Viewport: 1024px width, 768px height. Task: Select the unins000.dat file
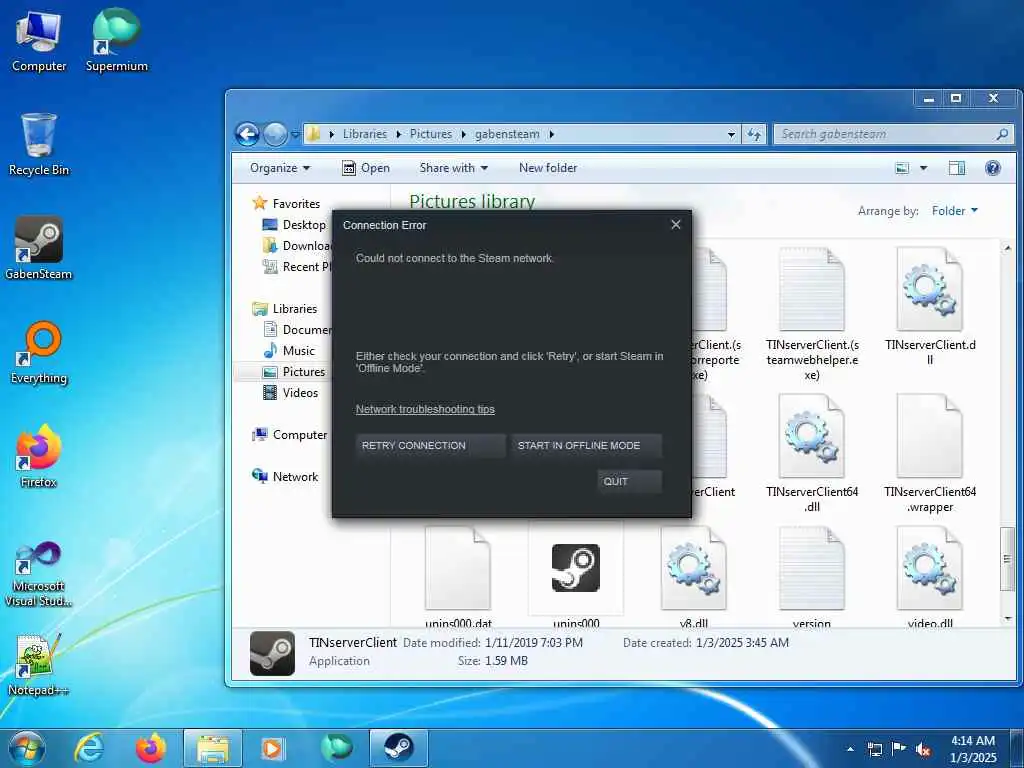pos(458,577)
